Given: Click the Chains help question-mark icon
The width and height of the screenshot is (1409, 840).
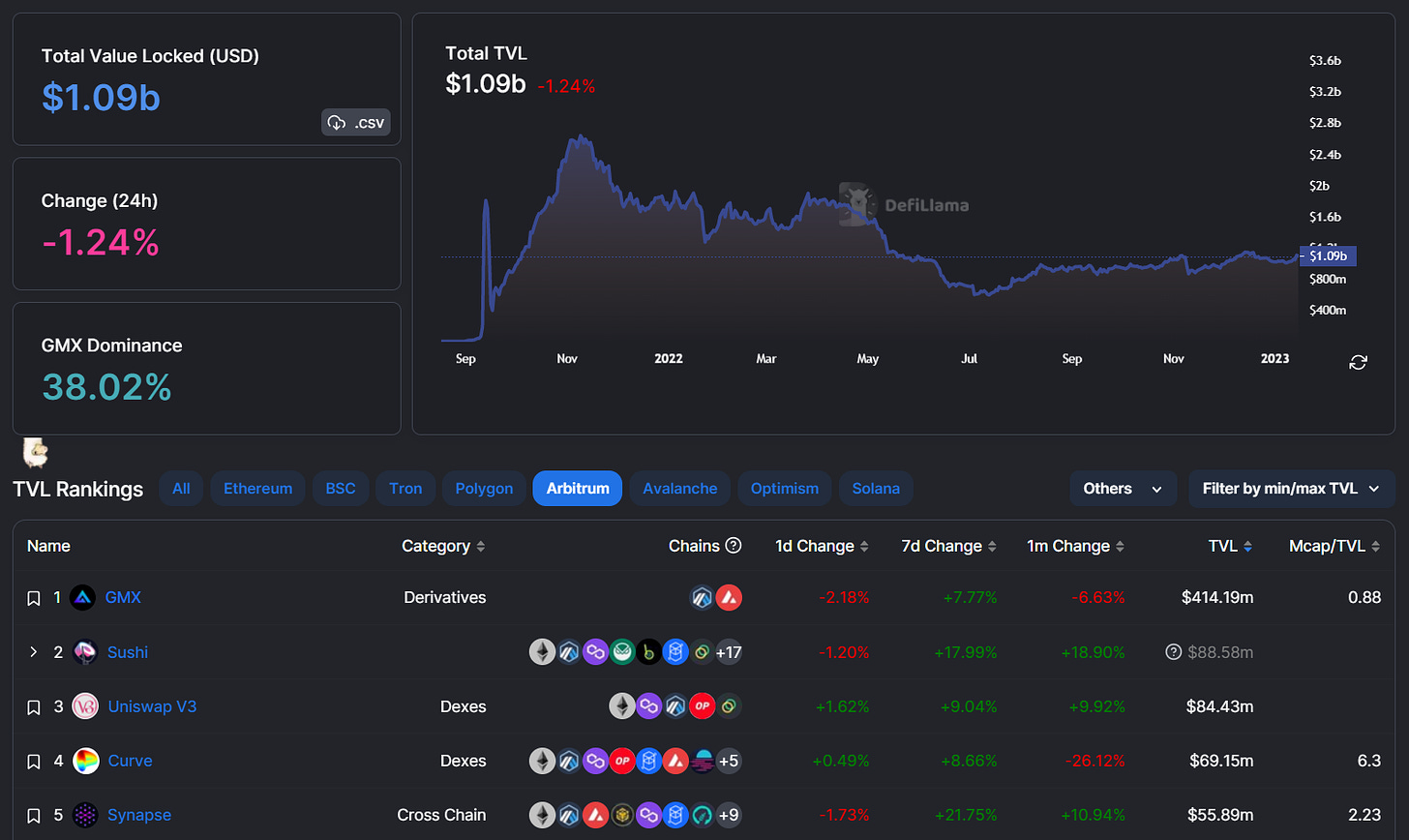Looking at the screenshot, I should (x=734, y=546).
